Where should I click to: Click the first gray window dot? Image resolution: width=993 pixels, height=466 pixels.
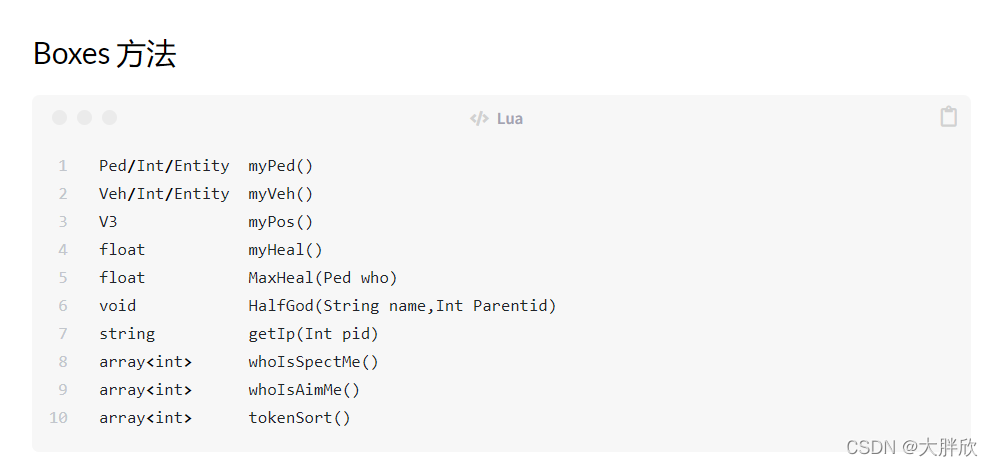coord(60,118)
